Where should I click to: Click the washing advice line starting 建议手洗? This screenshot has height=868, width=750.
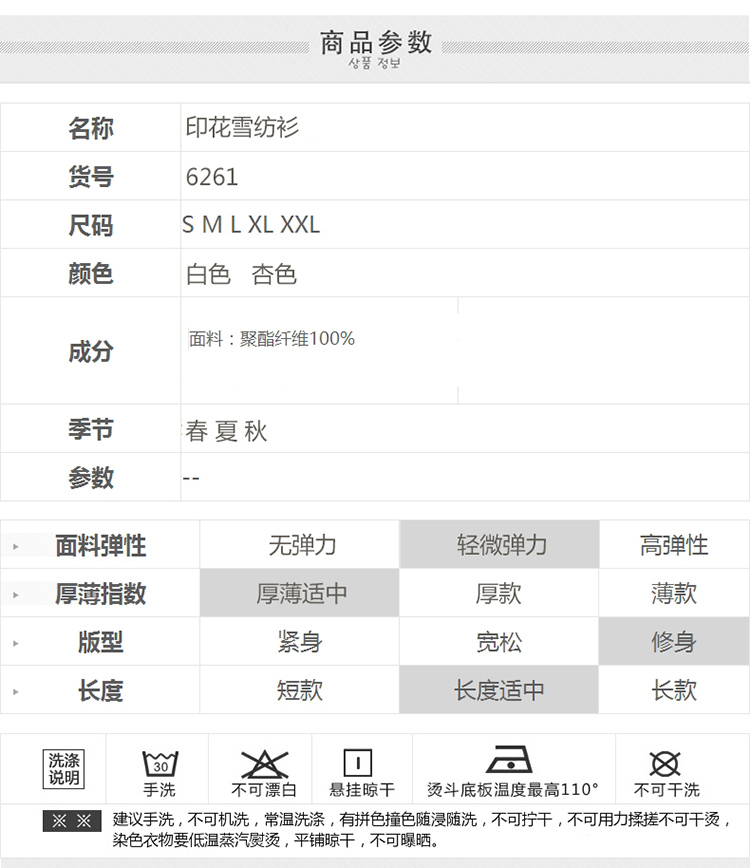422,819
